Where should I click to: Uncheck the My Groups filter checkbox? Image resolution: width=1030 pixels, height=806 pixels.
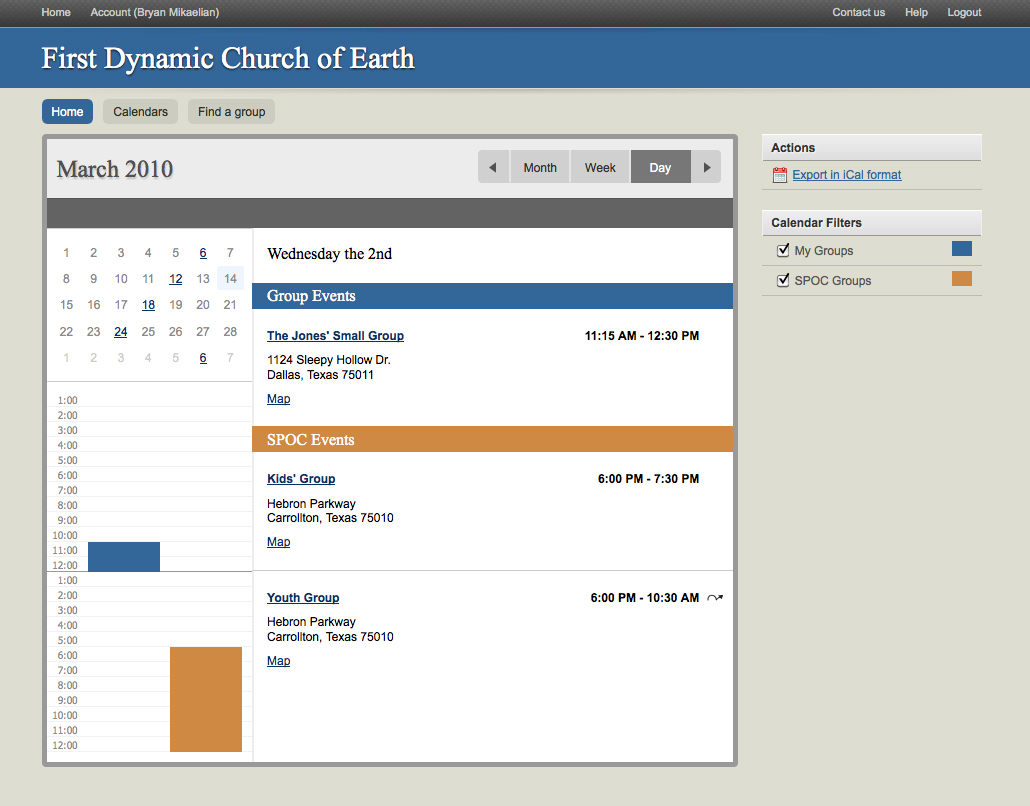[x=783, y=250]
